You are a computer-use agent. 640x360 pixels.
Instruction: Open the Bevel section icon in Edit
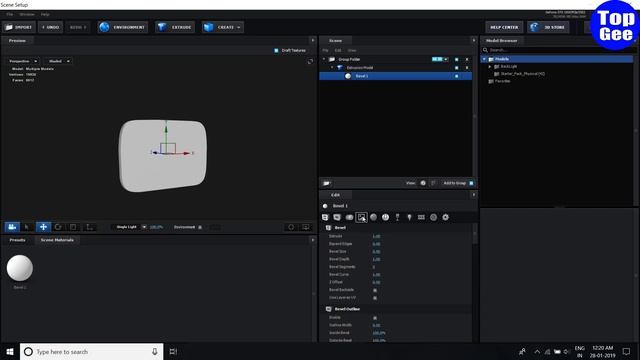[325, 217]
